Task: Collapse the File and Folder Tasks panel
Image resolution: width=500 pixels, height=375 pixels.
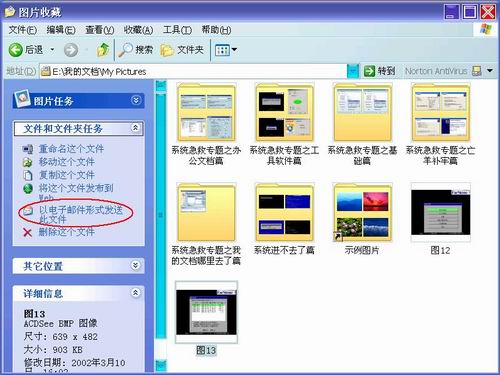Action: click(x=135, y=128)
